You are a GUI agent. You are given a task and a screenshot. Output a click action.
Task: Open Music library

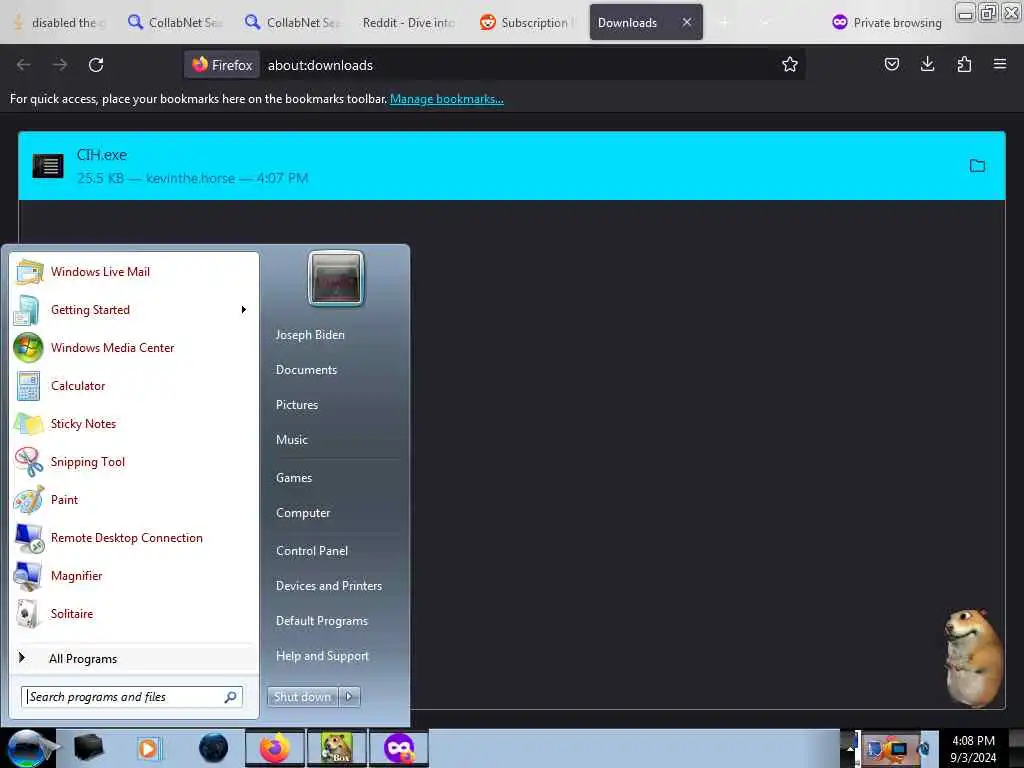click(x=291, y=440)
